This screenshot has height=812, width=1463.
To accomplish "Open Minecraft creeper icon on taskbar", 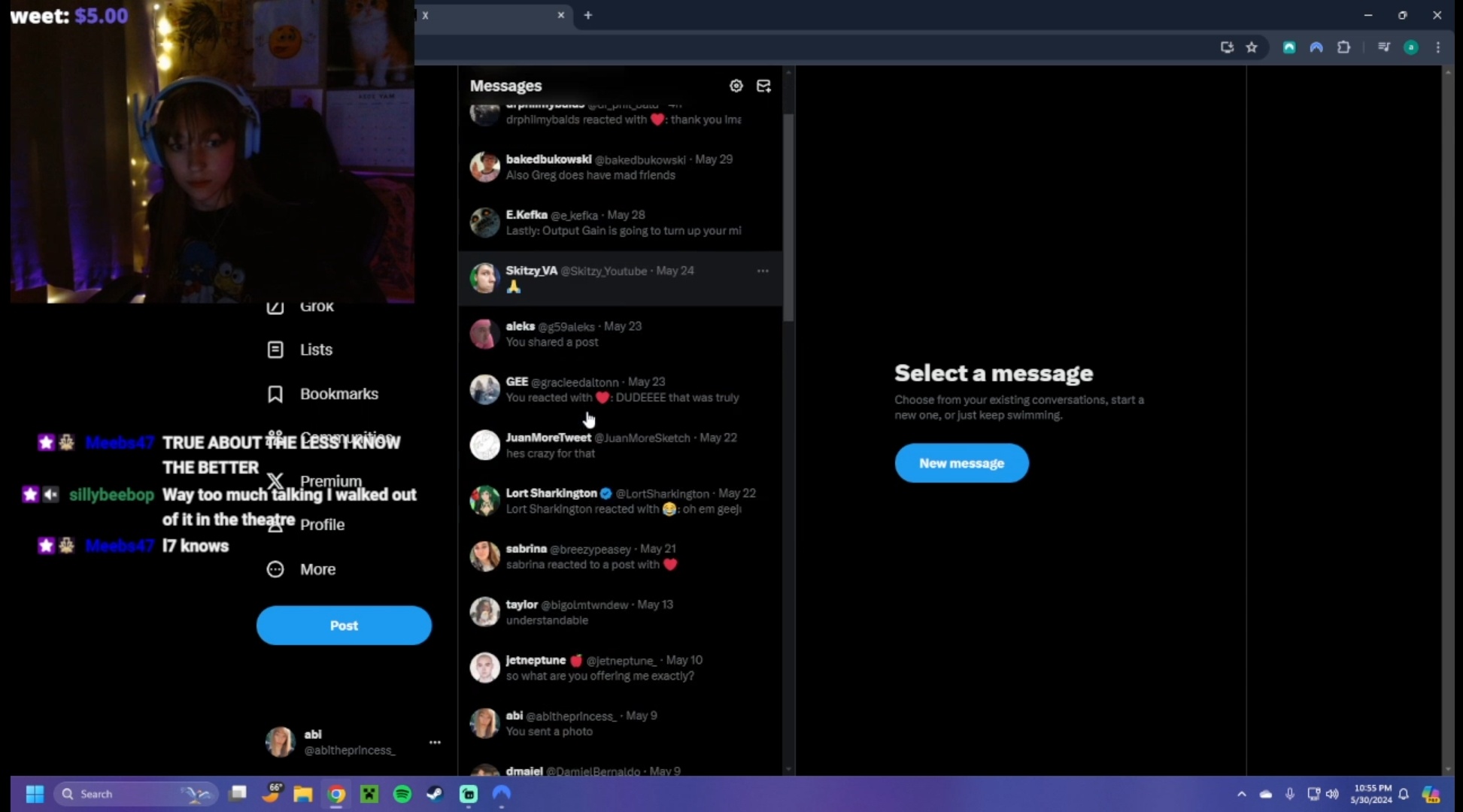I will [369, 794].
